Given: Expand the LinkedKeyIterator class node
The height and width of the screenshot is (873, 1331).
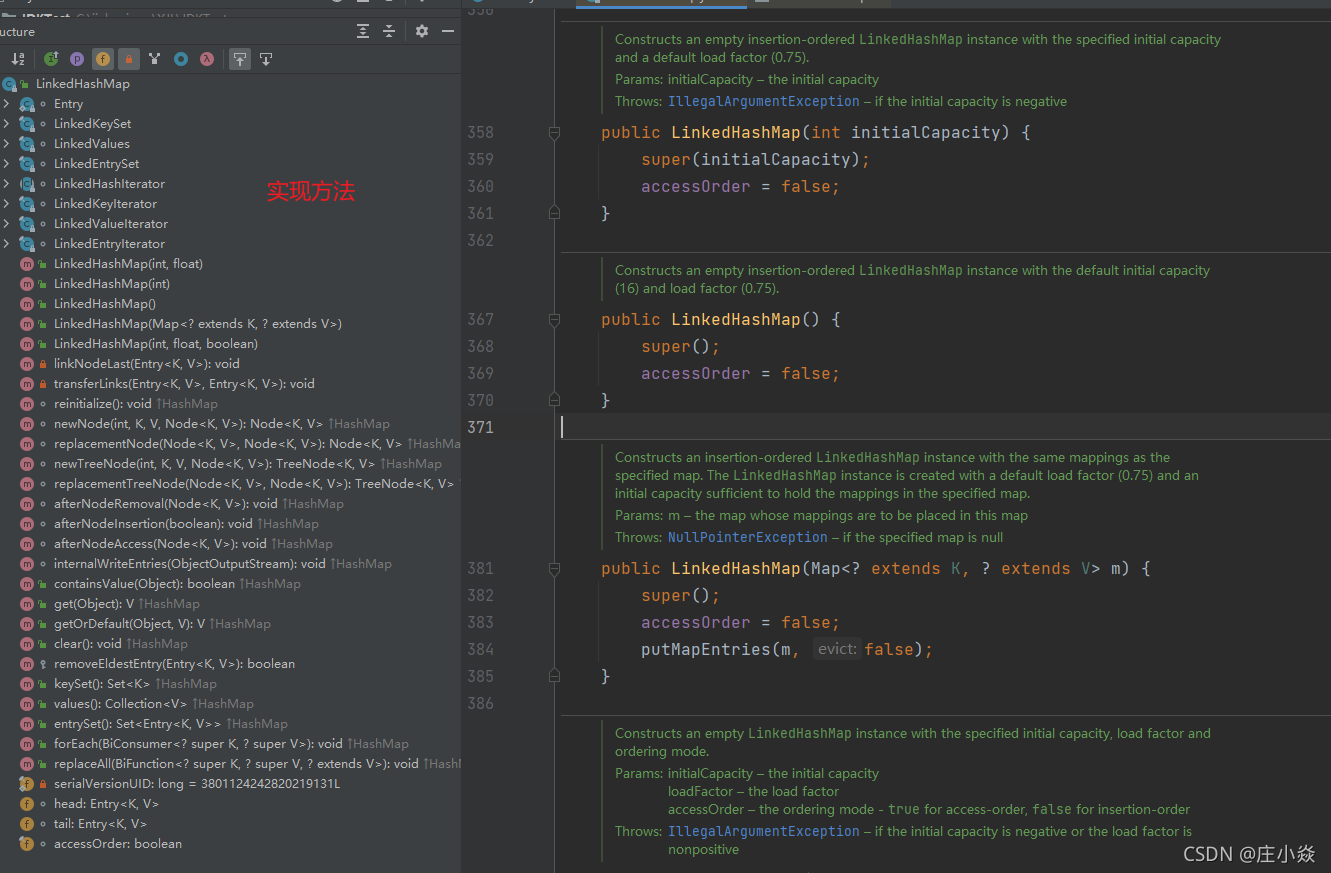Looking at the screenshot, I should (6, 204).
